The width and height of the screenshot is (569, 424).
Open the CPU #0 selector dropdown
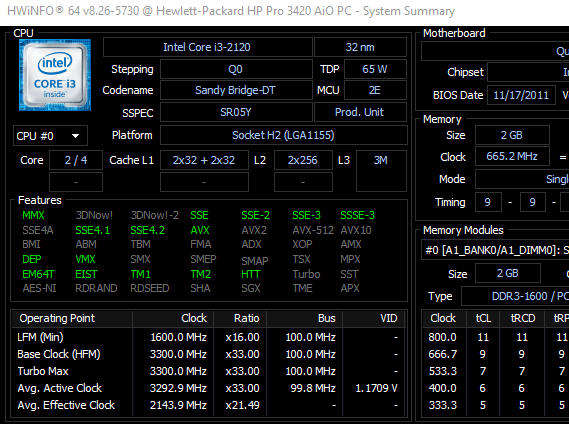click(x=50, y=136)
